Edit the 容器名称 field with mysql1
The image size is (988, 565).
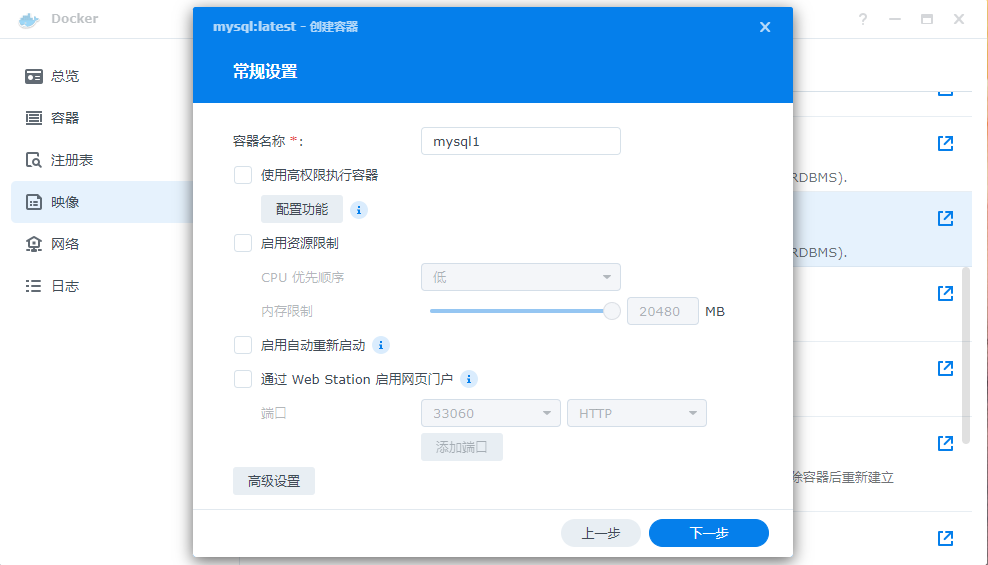(520, 141)
